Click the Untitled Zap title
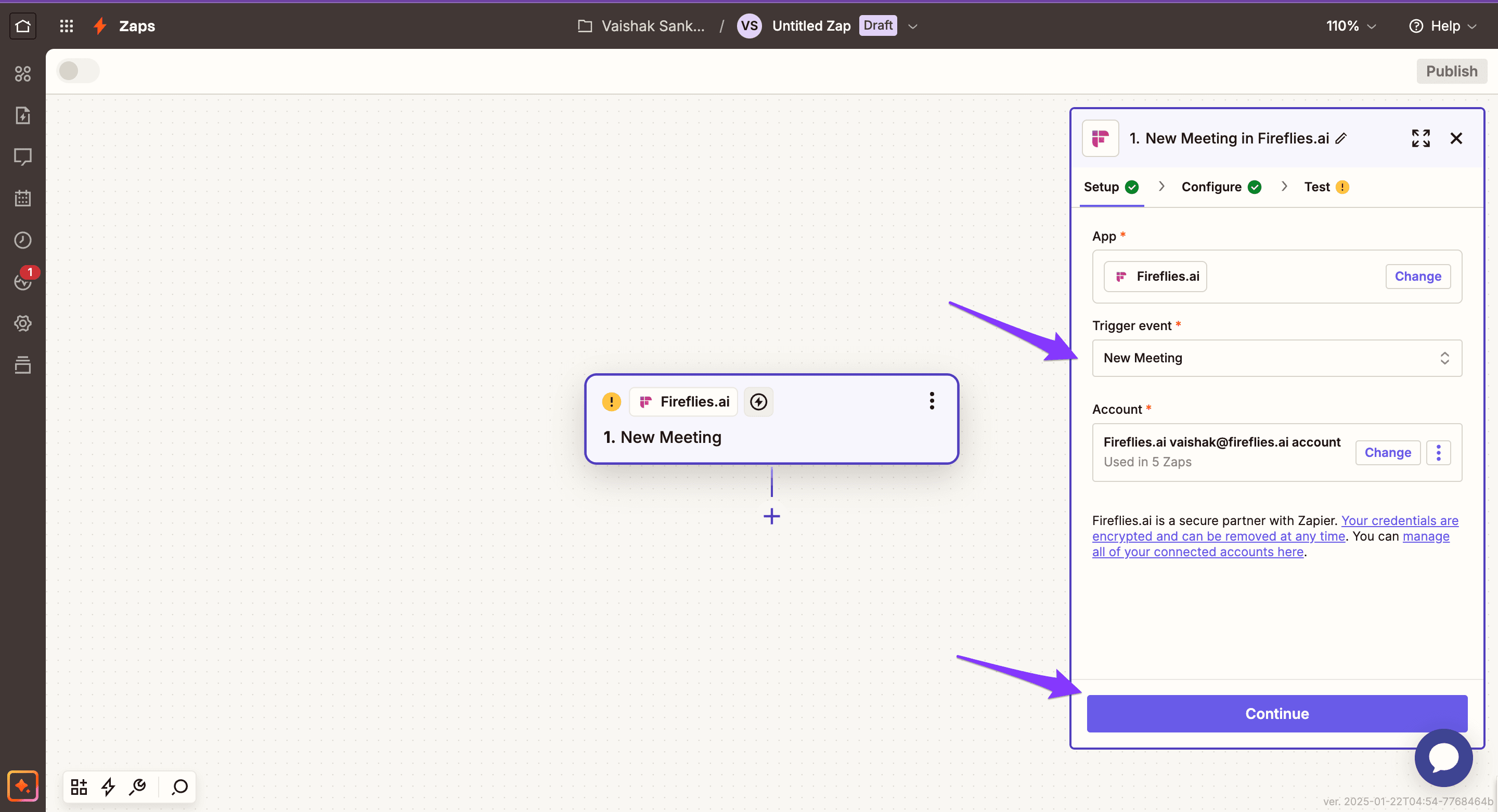This screenshot has width=1498, height=812. [x=811, y=26]
